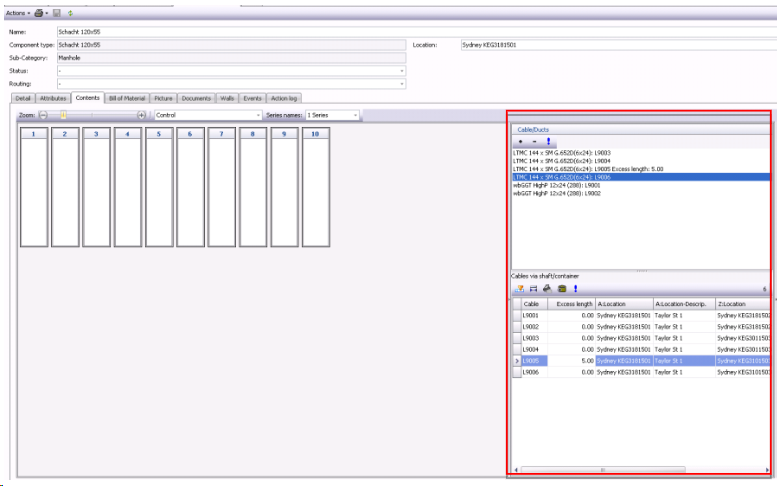Switch to the Walls tab
Screen dimensions: 777x486
(227, 99)
